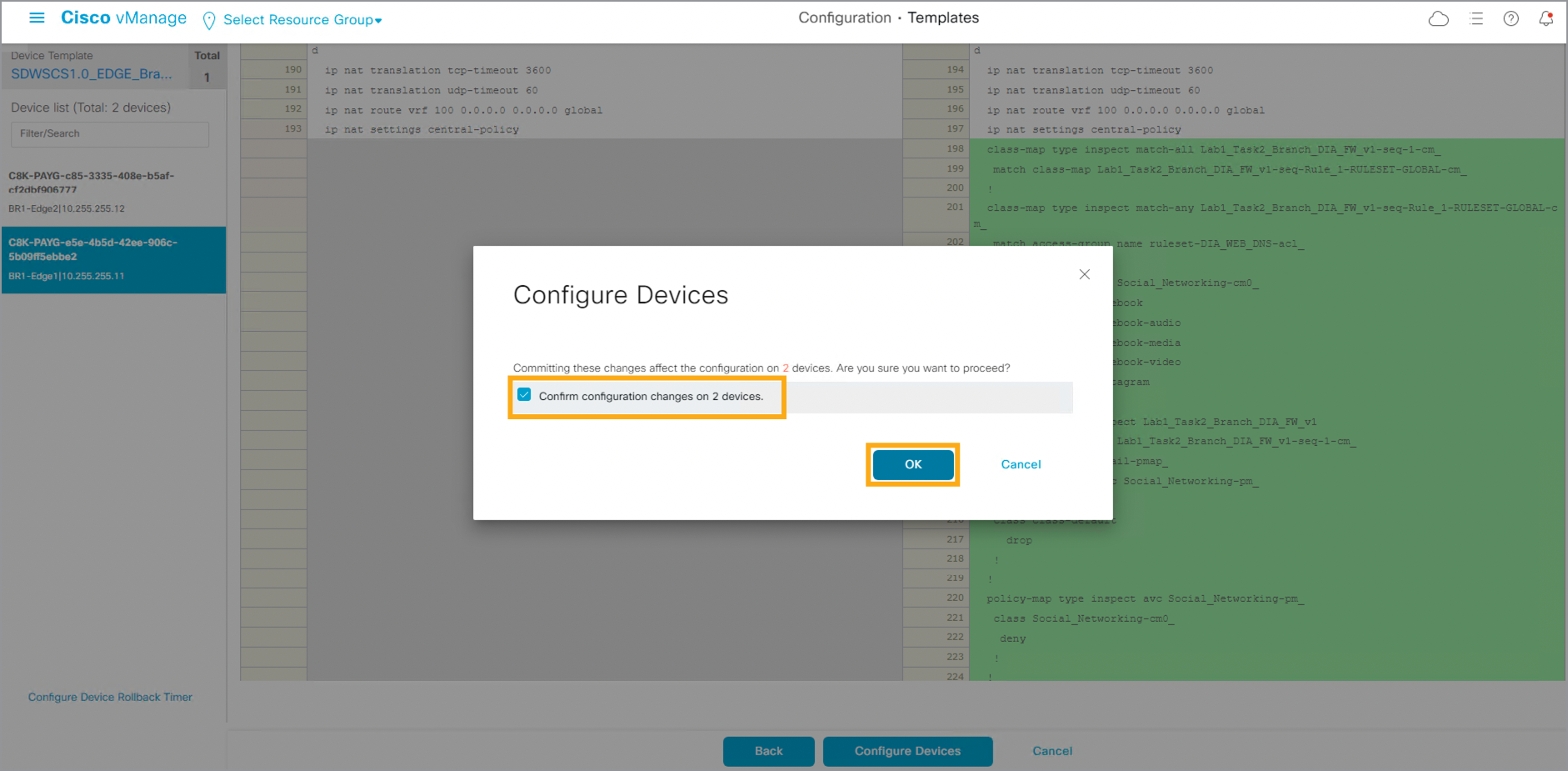Click line 220 policy-map type inspect avc text
The image size is (1568, 771).
pyautogui.click(x=1146, y=599)
